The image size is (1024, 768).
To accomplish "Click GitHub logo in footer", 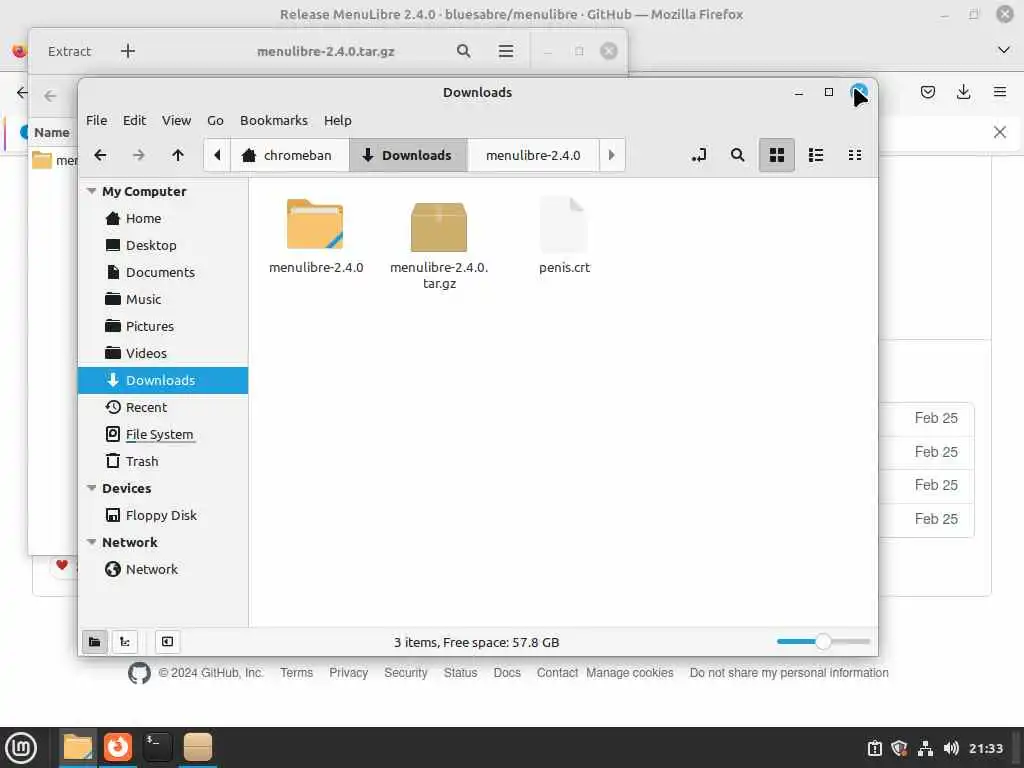I will click(x=139, y=673).
